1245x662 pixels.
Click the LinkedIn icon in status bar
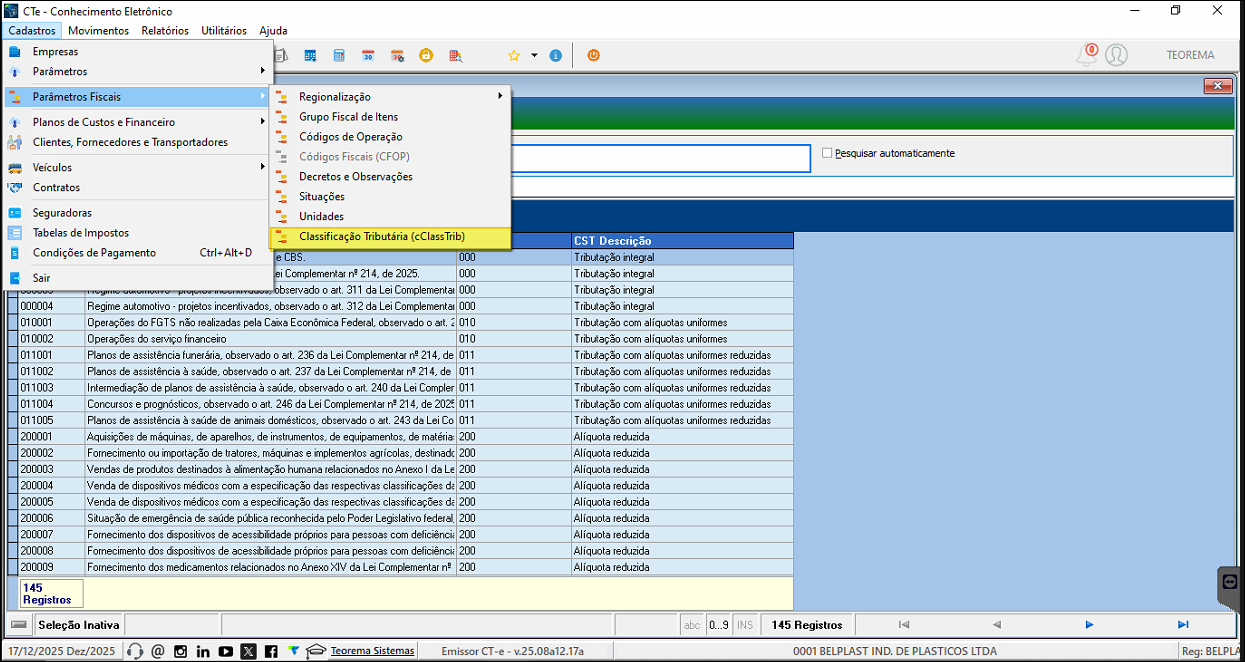[203, 652]
